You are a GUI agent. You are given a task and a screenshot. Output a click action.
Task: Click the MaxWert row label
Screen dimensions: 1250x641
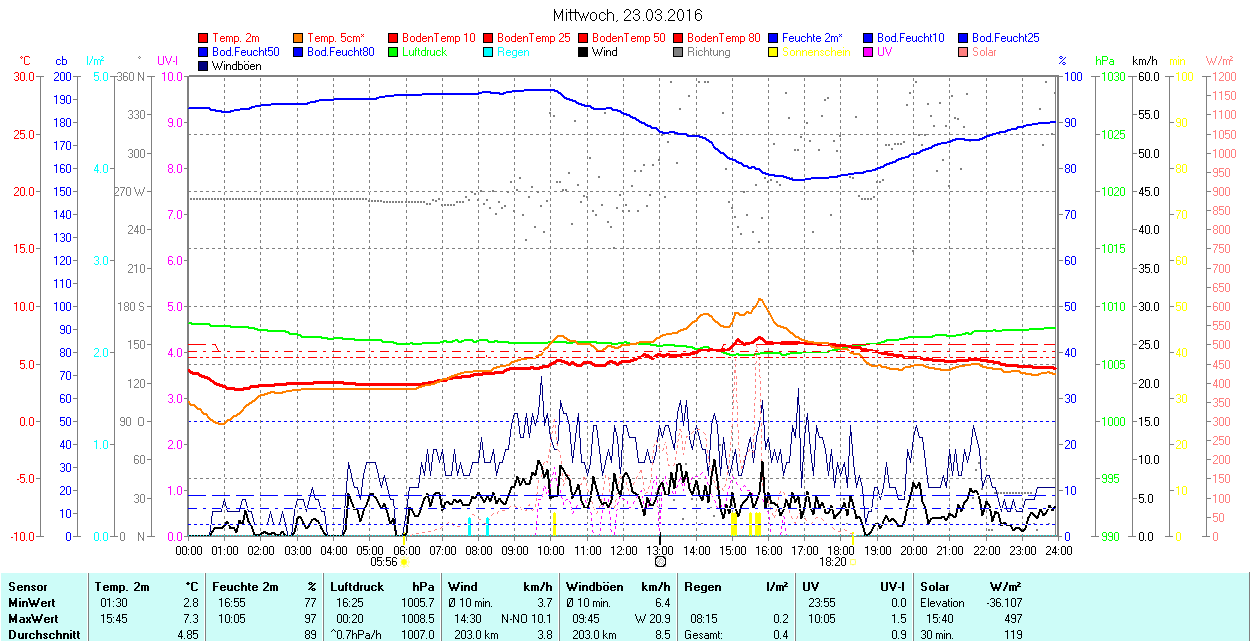(x=32, y=618)
